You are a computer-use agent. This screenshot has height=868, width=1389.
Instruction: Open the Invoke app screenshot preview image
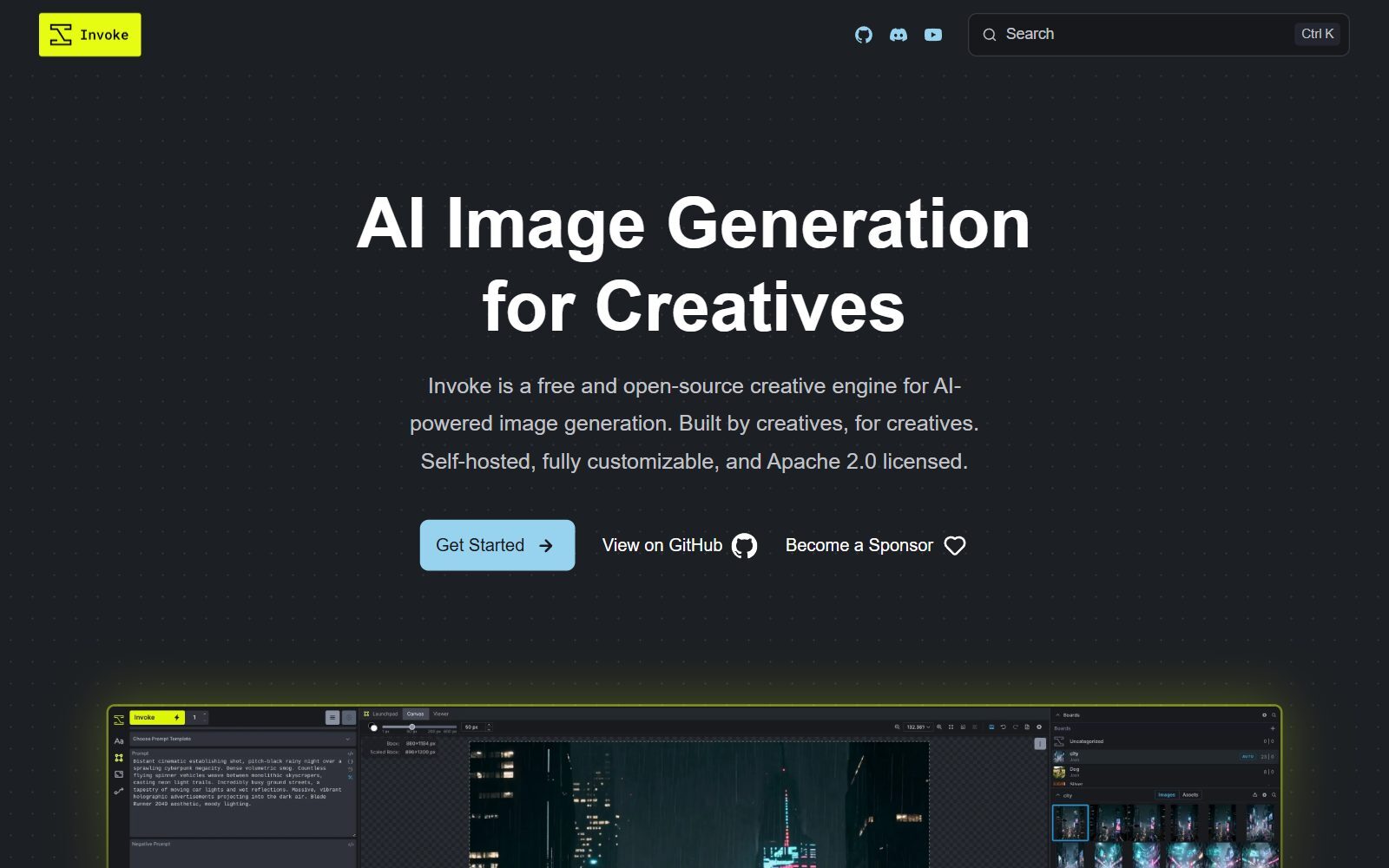click(x=694, y=787)
